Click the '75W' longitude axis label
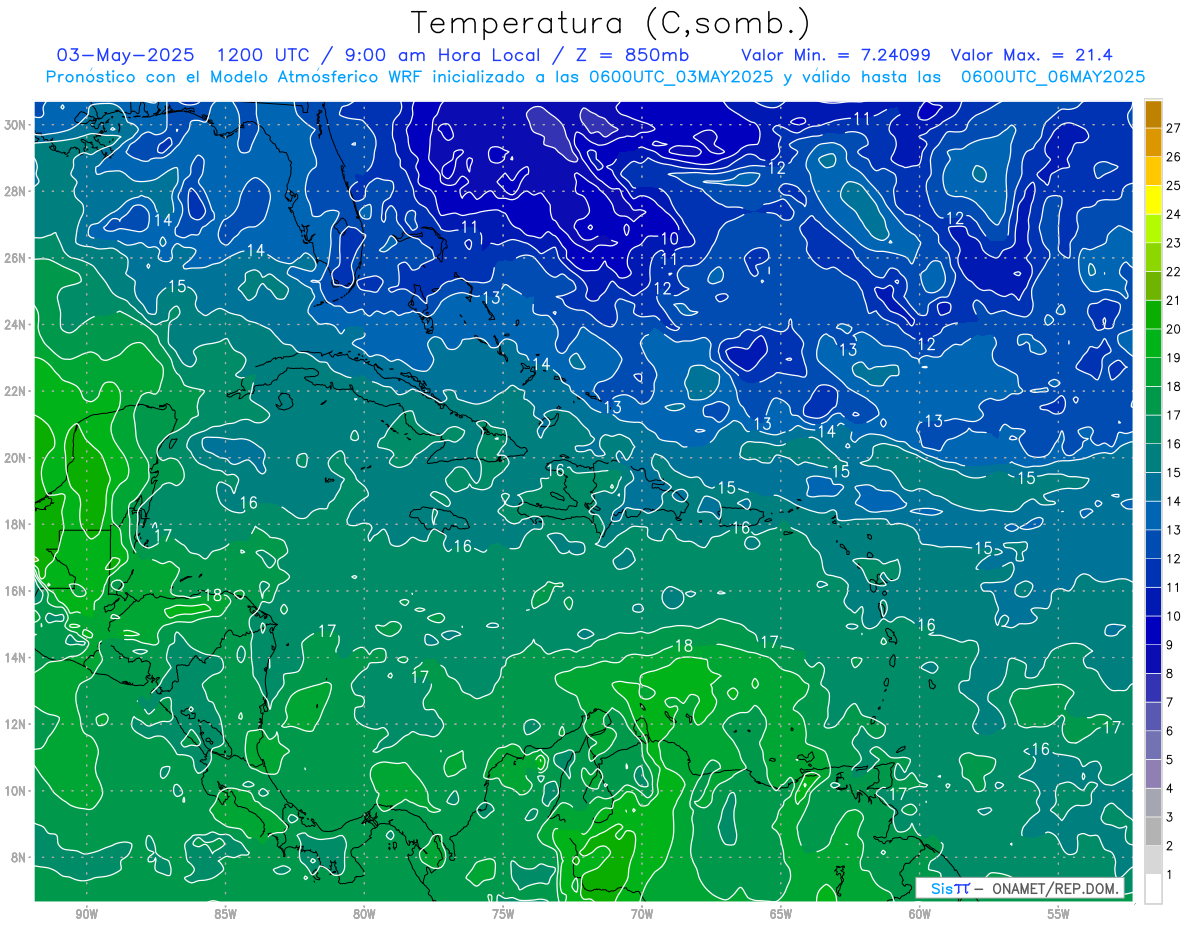1200x927 pixels. [x=503, y=914]
